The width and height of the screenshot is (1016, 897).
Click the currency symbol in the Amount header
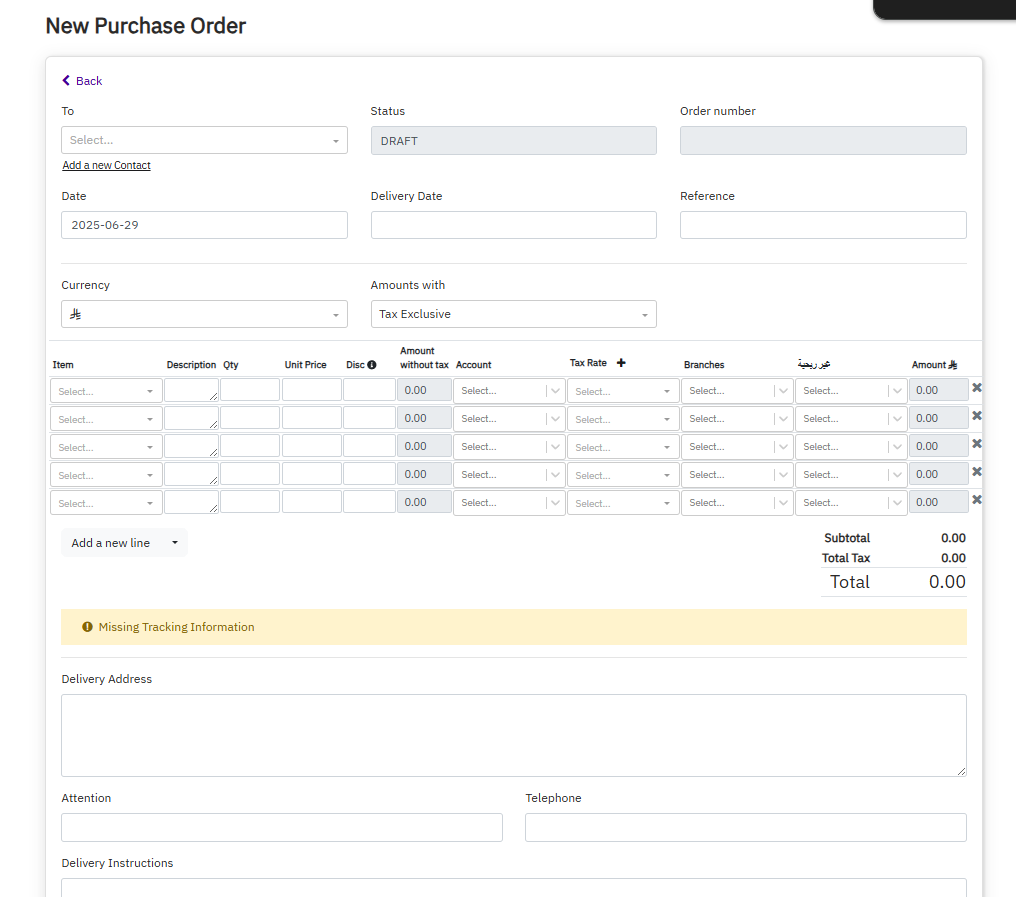pyautogui.click(x=952, y=364)
